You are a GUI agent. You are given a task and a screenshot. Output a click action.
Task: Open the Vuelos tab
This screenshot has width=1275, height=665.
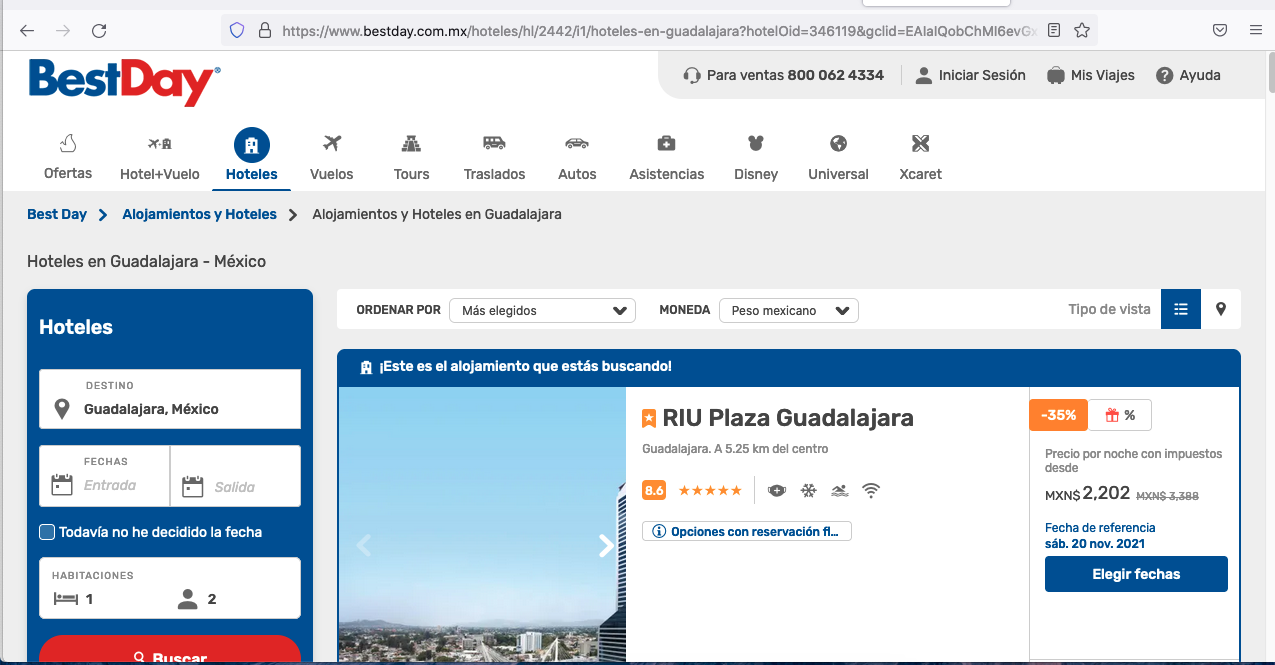(x=332, y=157)
